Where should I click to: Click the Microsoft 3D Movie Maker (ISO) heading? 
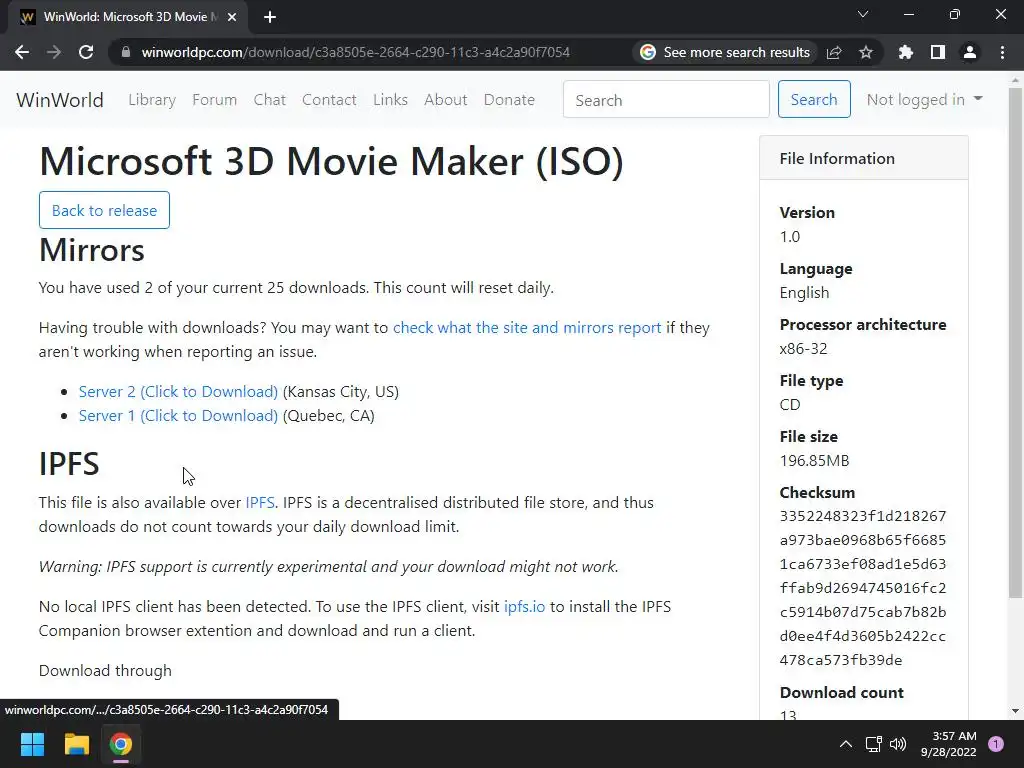click(x=331, y=161)
